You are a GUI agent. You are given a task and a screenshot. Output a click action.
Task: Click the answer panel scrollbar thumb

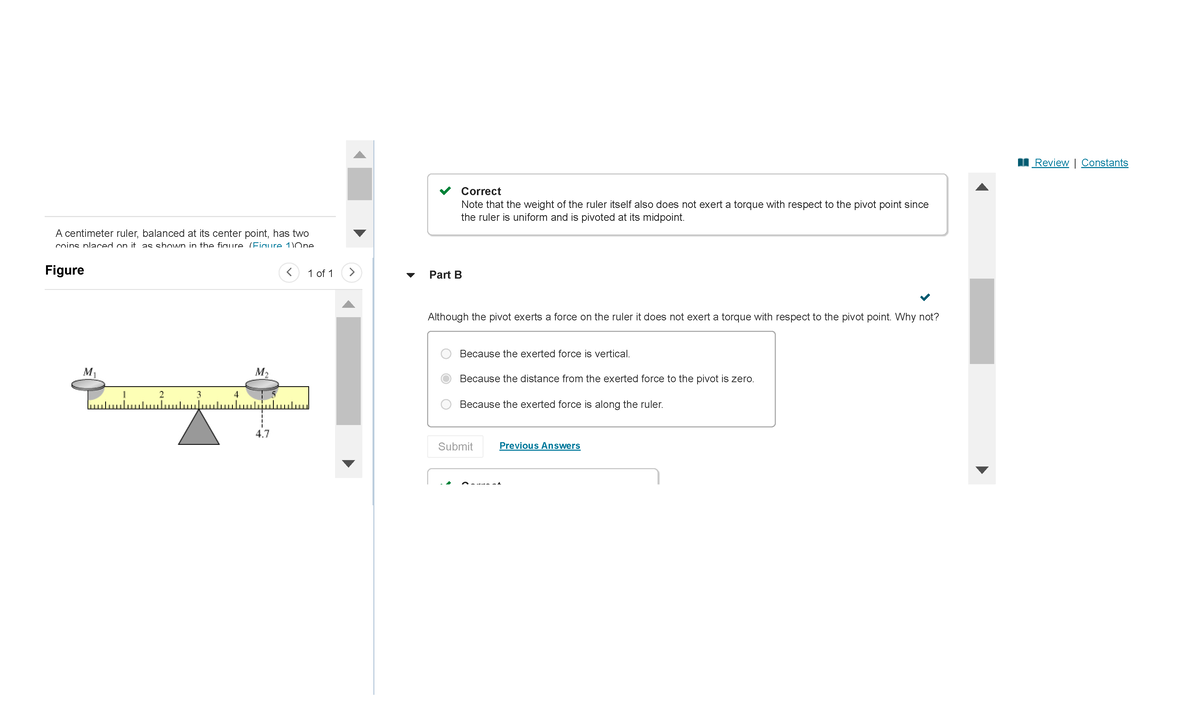(x=982, y=321)
